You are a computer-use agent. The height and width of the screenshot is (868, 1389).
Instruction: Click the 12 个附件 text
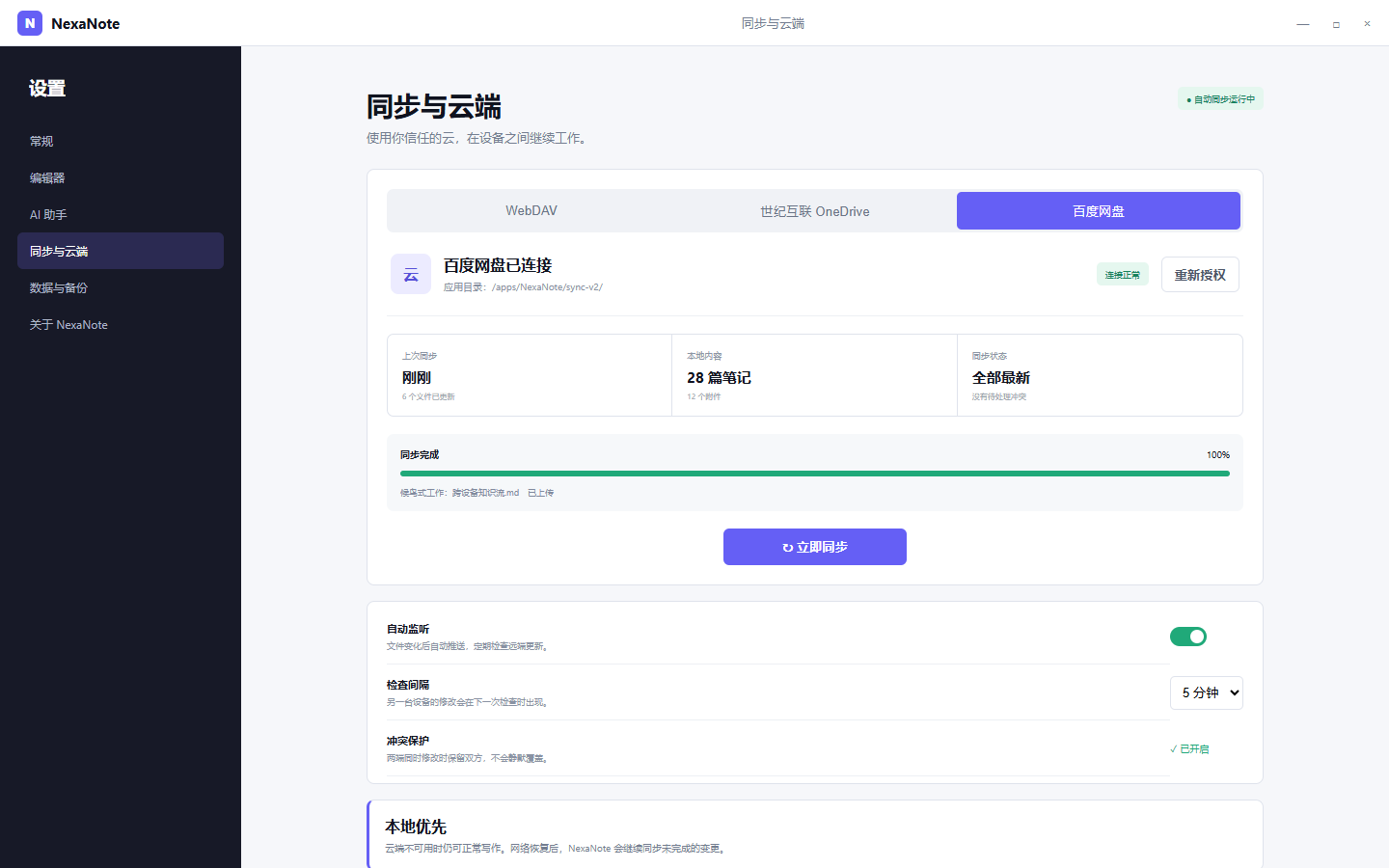click(704, 396)
